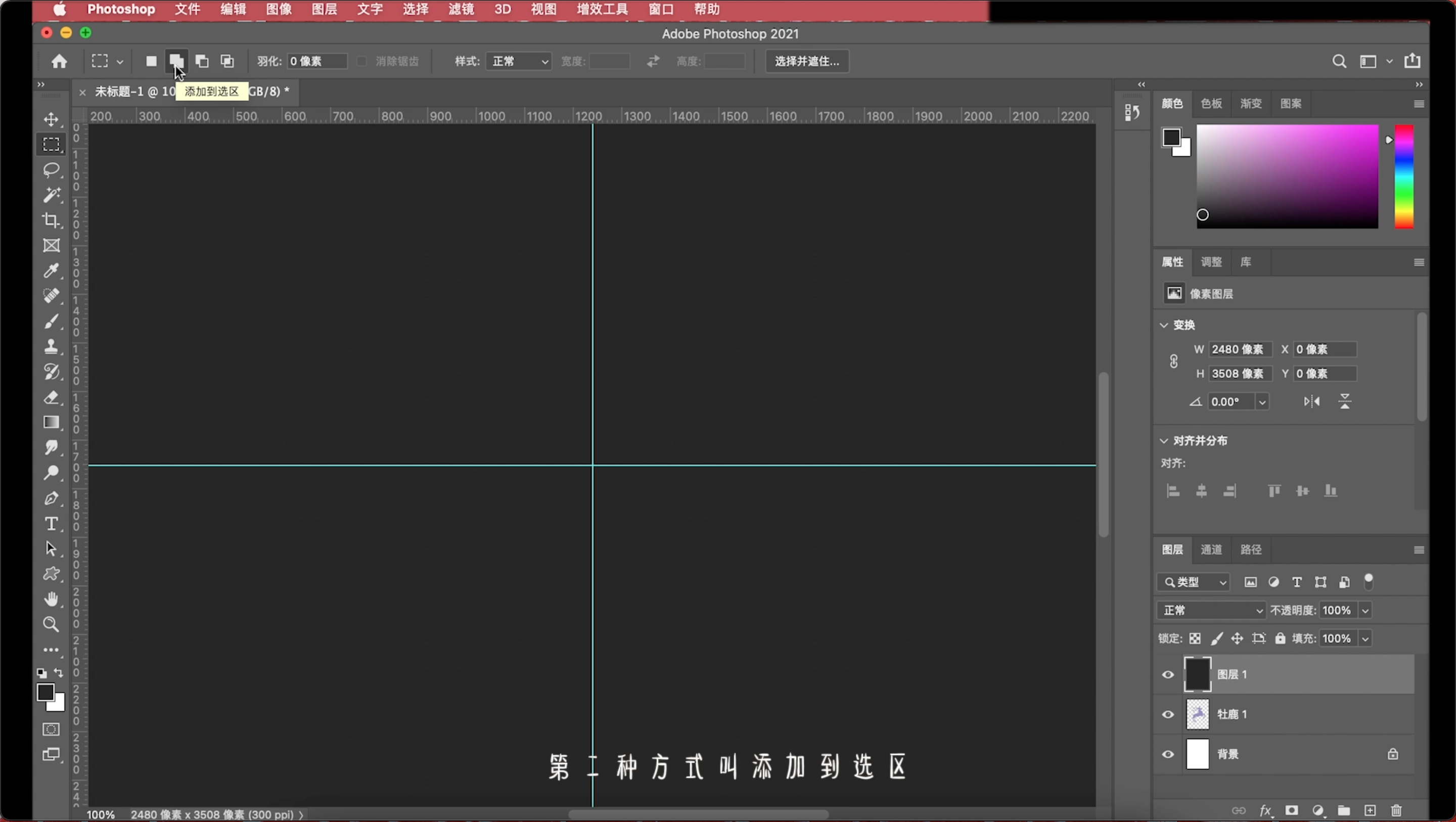This screenshot has height=822, width=1456.
Task: Click the add layer mask icon
Action: pos(1291,810)
